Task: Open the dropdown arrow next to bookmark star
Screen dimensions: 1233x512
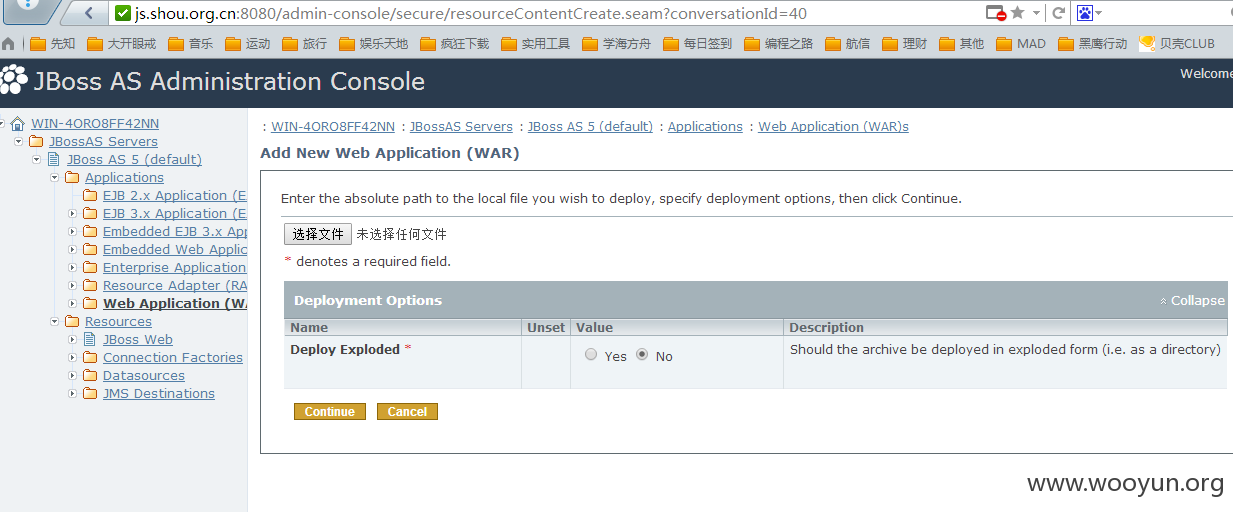Action: 1036,13
